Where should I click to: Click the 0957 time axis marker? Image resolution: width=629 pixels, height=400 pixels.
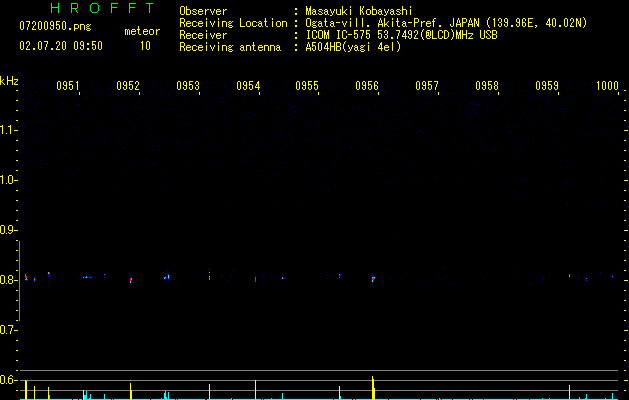427,86
